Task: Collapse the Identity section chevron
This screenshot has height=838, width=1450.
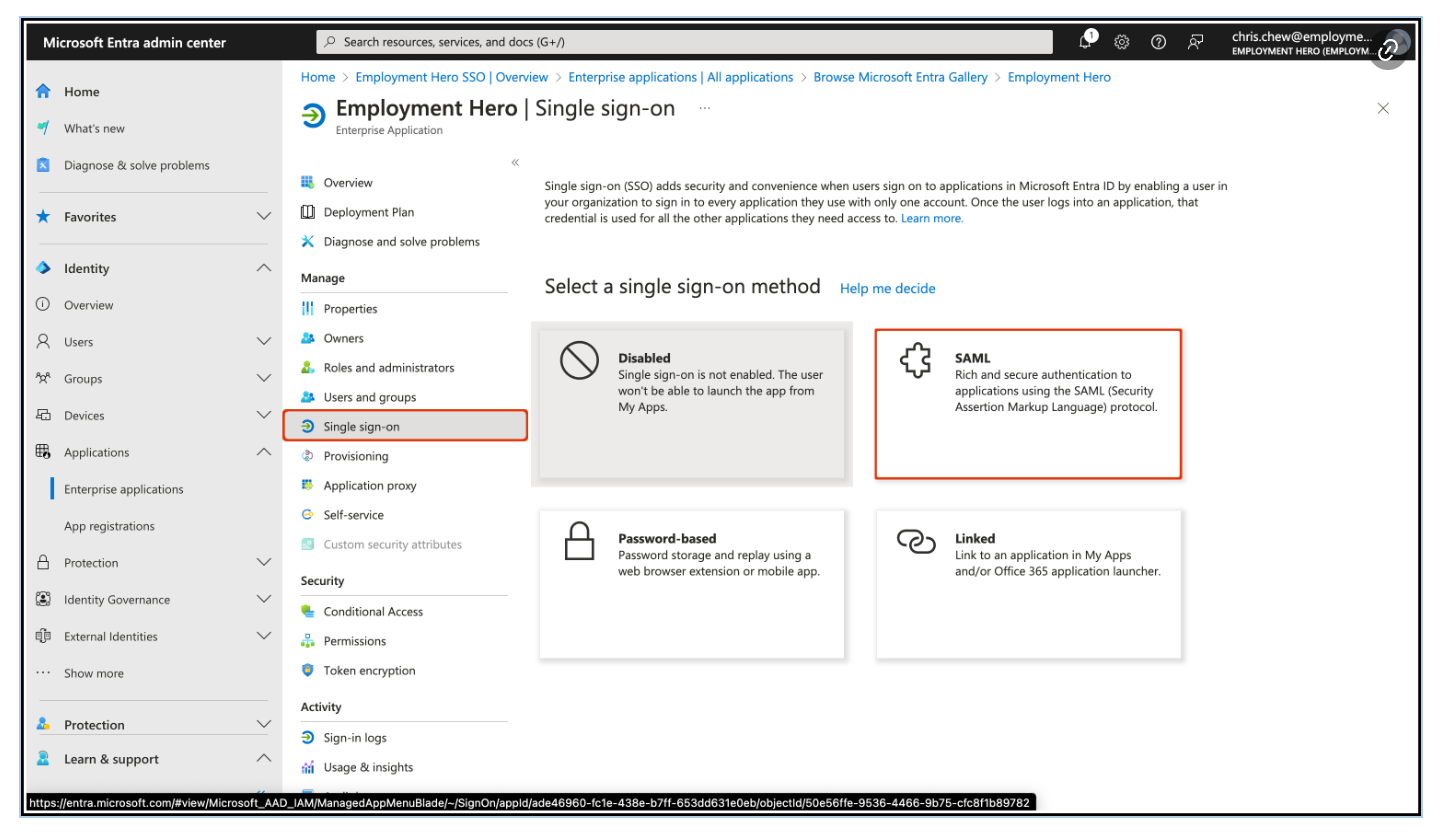Action: click(264, 268)
